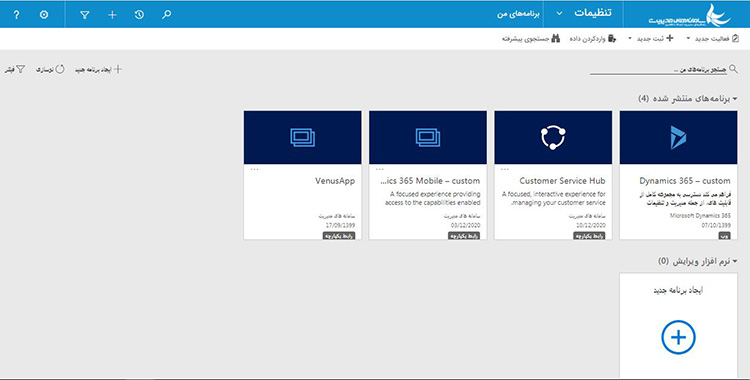Click the date 07/10/1399 on Dynamics 365 card
This screenshot has width=750, height=380.
[x=717, y=225]
